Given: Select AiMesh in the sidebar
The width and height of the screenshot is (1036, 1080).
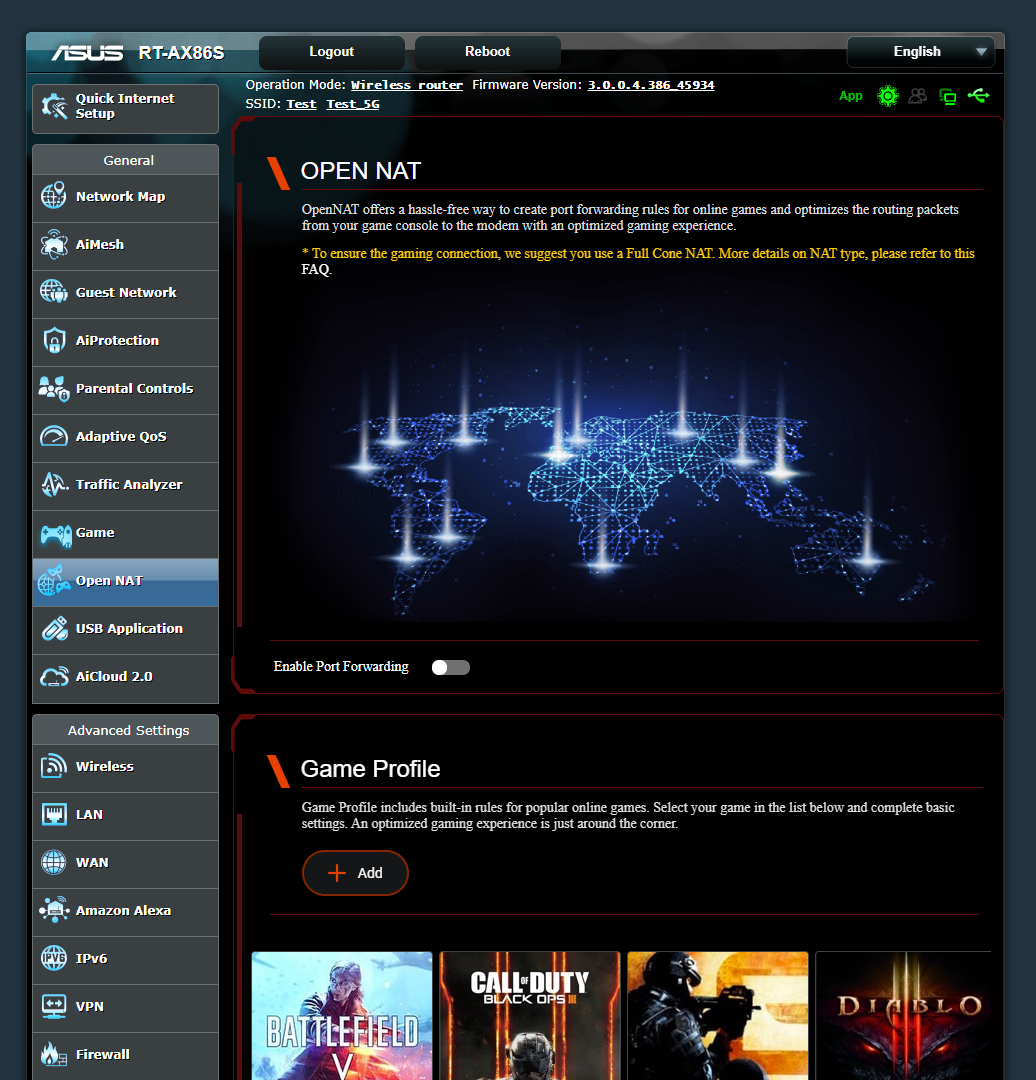Looking at the screenshot, I should click(x=99, y=244).
